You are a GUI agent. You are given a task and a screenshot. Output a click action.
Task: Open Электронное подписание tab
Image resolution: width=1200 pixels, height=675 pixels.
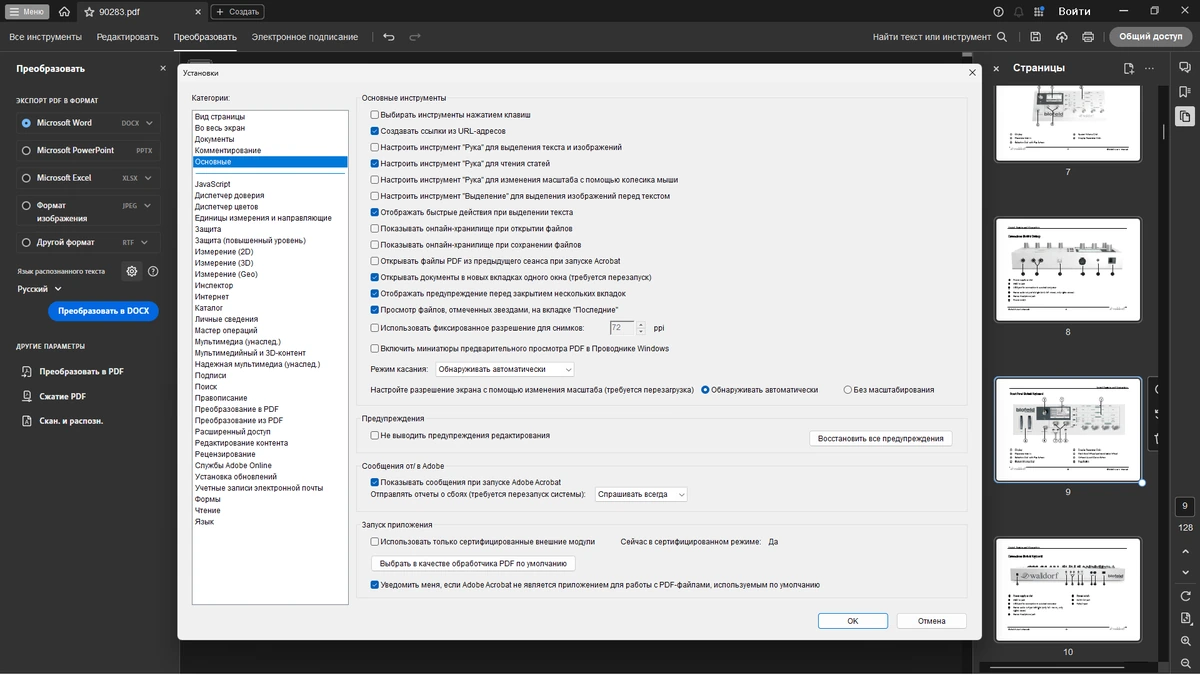click(x=304, y=37)
